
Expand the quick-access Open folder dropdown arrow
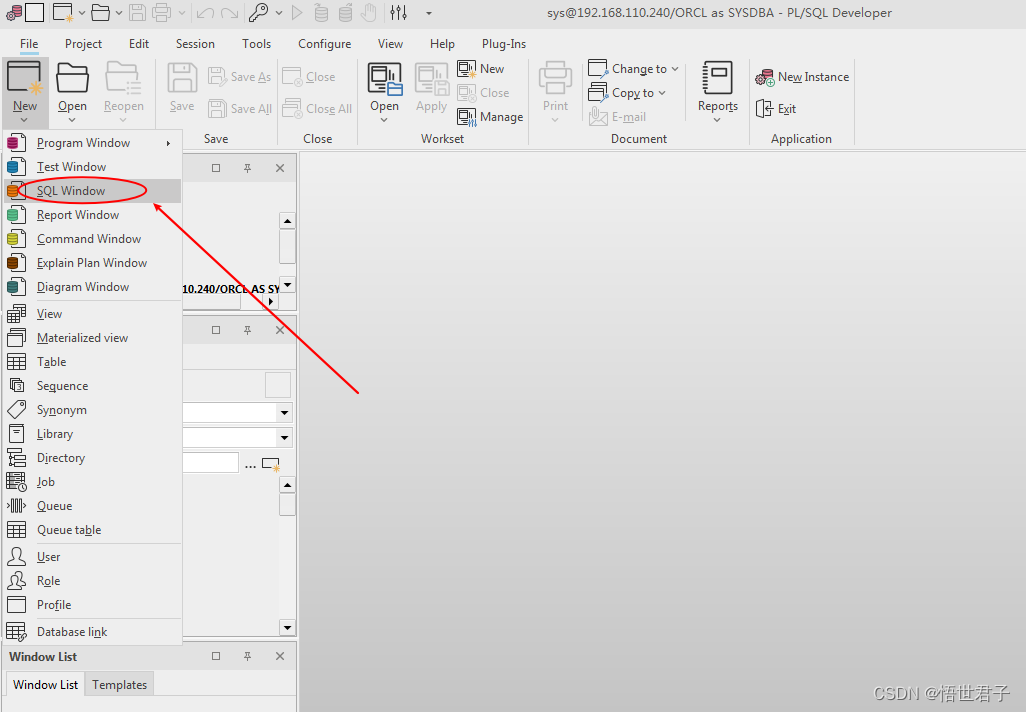click(x=118, y=13)
